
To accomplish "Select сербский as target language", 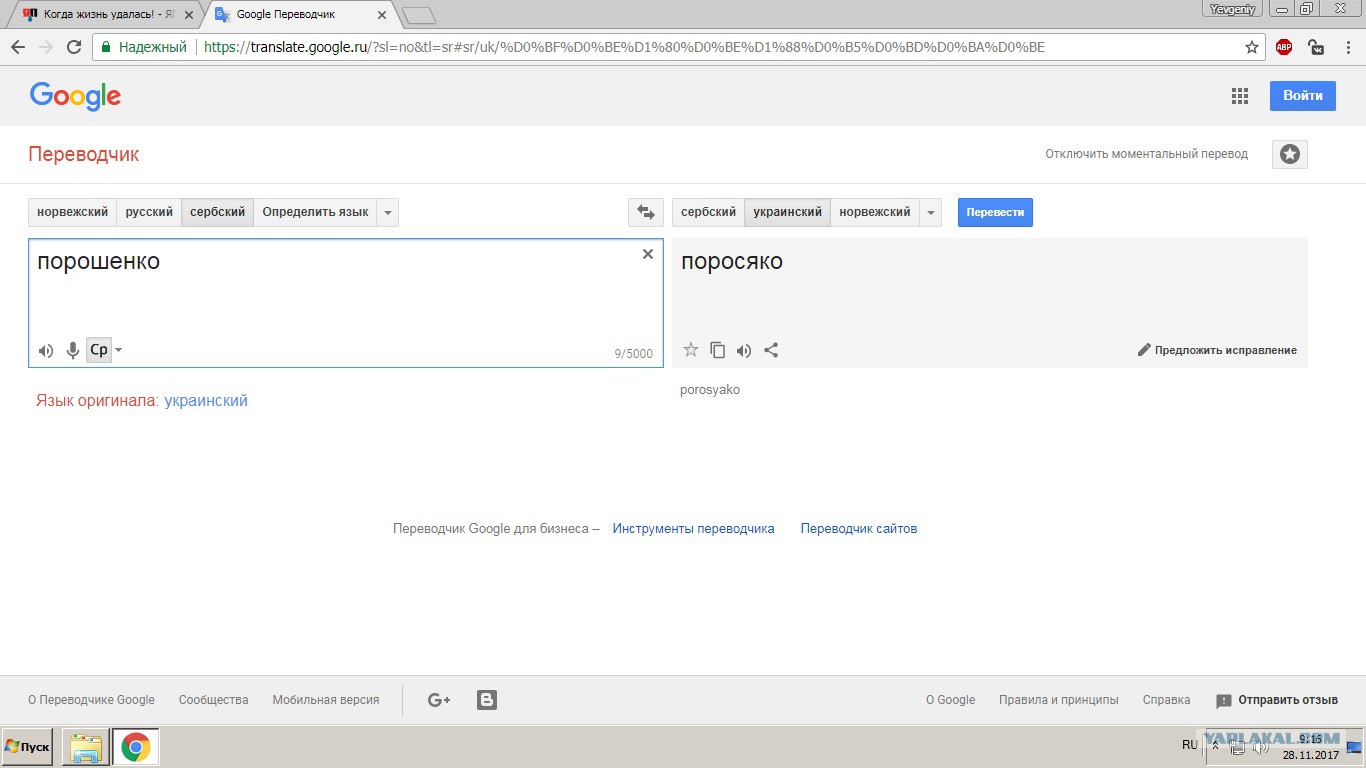I will (x=708, y=212).
